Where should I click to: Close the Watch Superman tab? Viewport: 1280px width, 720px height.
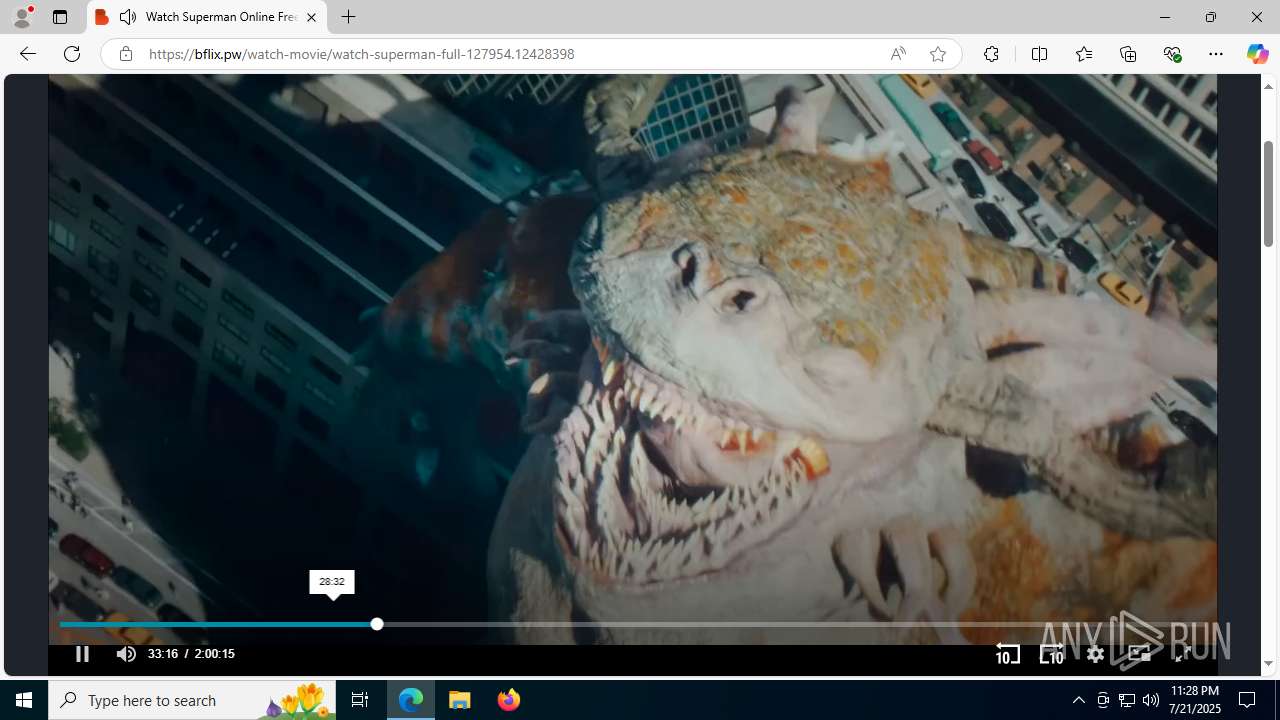click(x=311, y=17)
